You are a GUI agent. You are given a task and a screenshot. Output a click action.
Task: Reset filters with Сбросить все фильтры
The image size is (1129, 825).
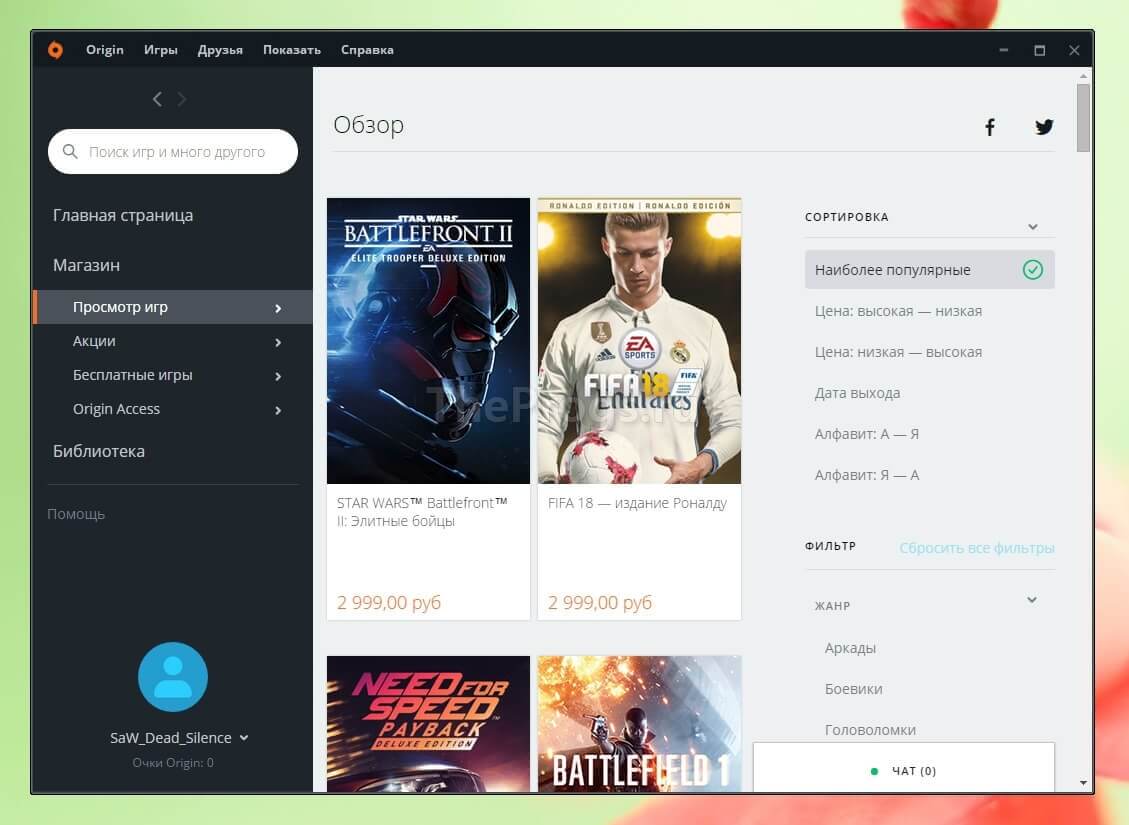click(976, 548)
